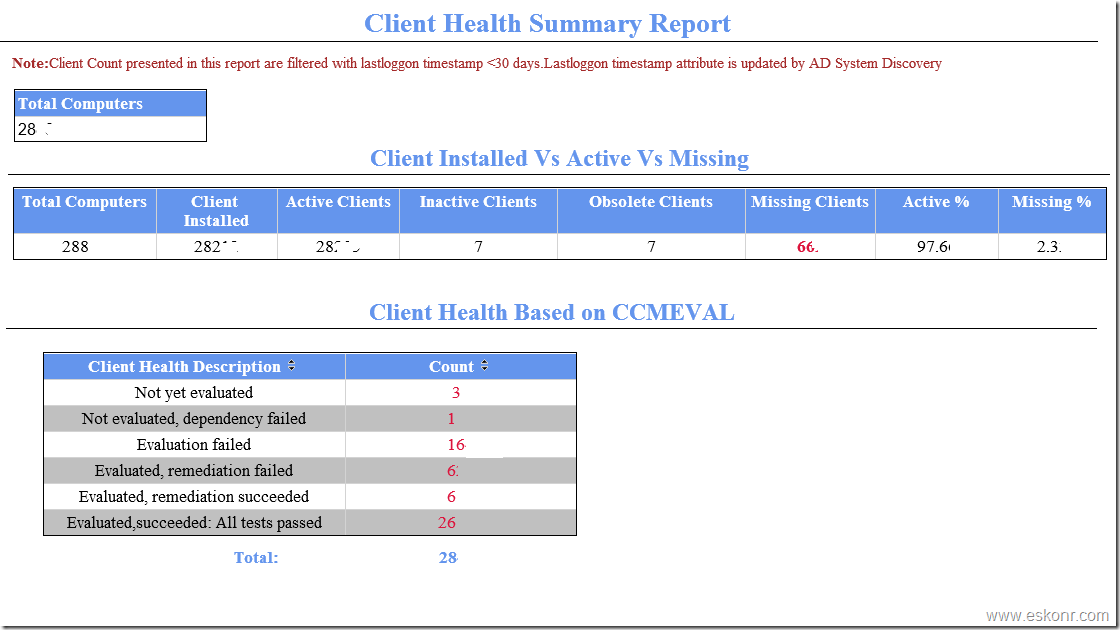
Task: Click the Client Health Summary Report title
Action: [549, 23]
